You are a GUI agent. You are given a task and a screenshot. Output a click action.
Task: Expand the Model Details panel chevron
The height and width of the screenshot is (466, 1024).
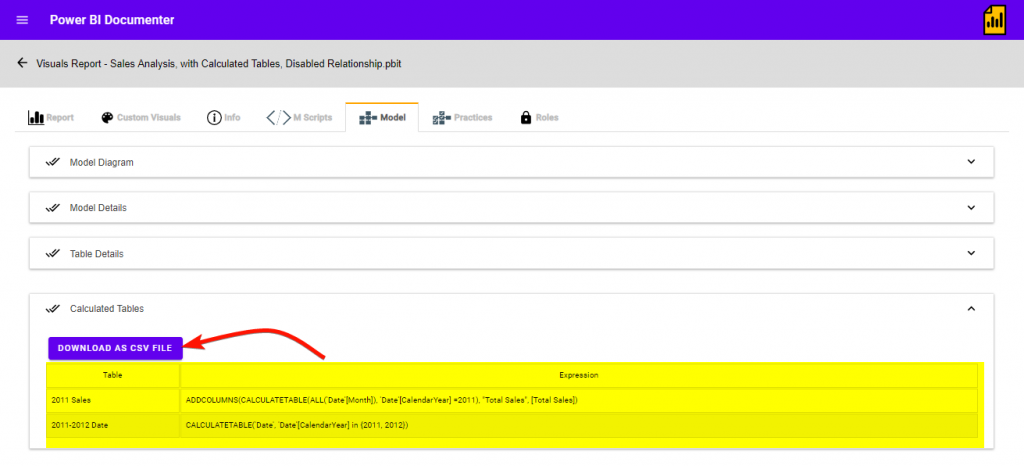971,208
